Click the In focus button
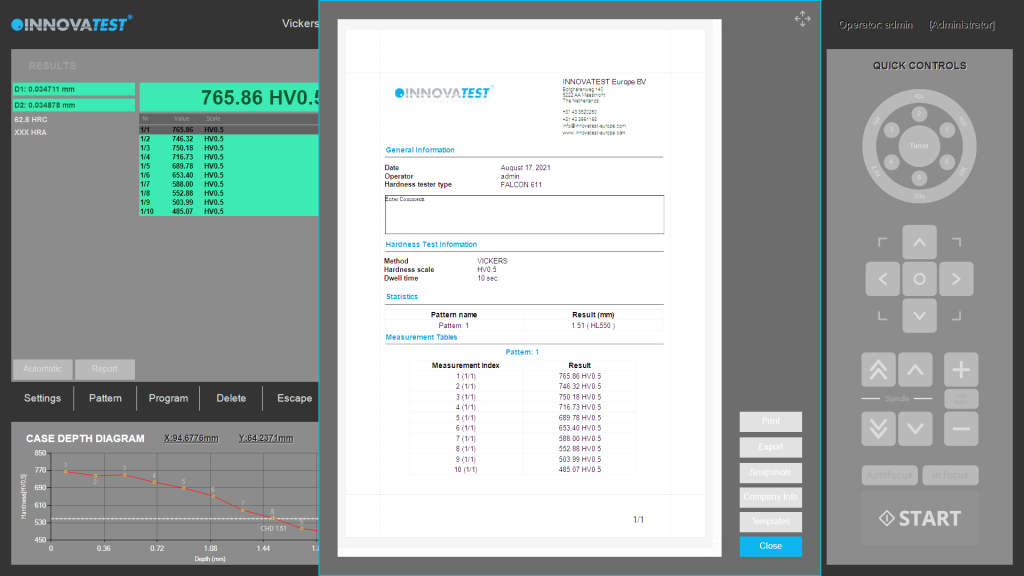The image size is (1024, 576). [950, 475]
